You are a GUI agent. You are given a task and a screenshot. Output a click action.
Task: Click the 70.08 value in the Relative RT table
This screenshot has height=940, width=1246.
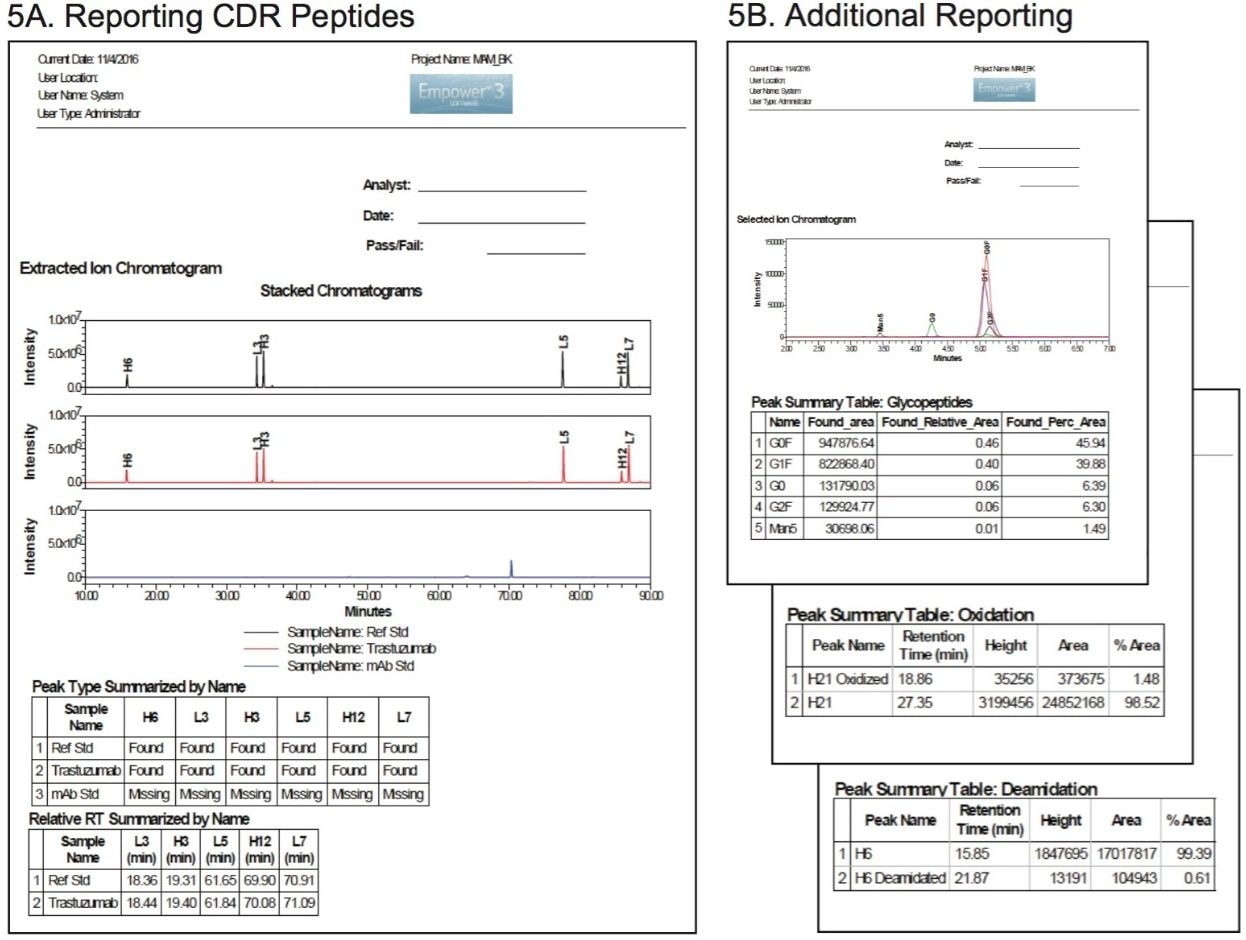coord(257,904)
